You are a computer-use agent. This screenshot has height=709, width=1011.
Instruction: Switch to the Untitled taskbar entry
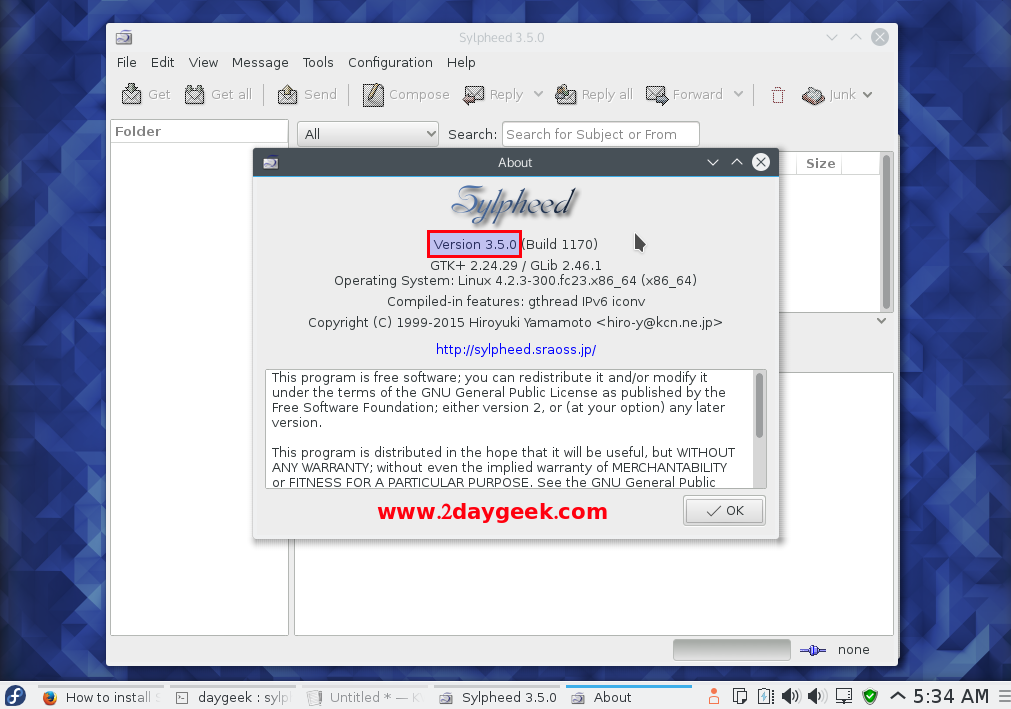pos(366,697)
